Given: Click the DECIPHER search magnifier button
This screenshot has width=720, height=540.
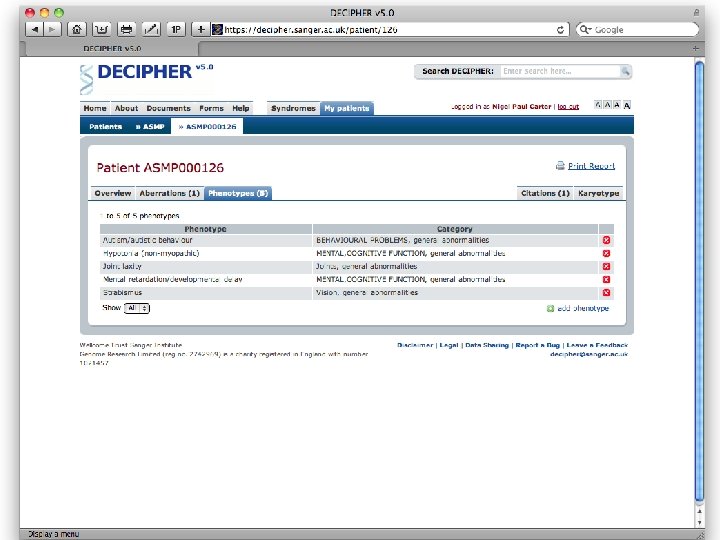Looking at the screenshot, I should (625, 71).
